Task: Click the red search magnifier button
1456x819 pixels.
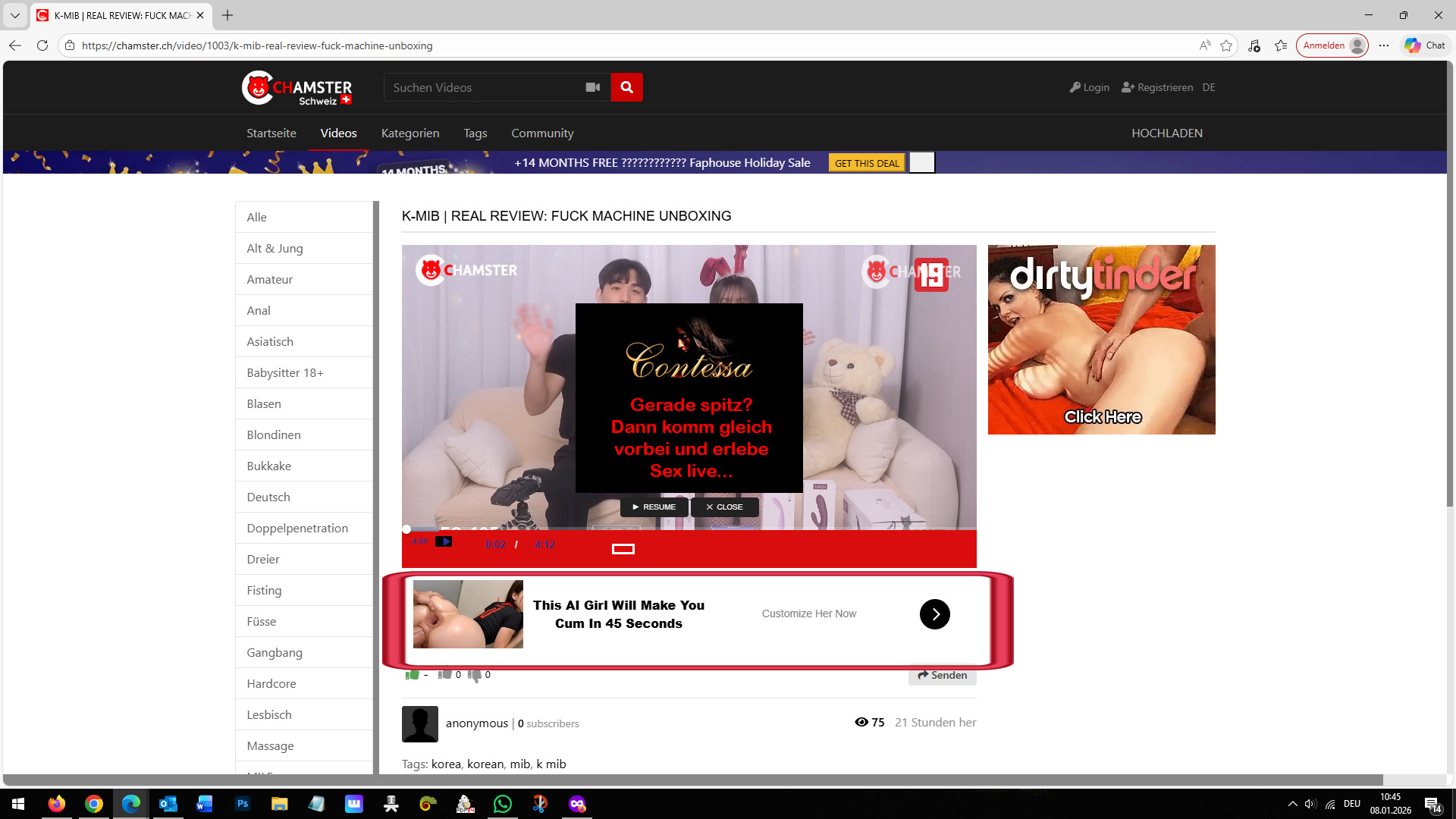Action: 626,87
